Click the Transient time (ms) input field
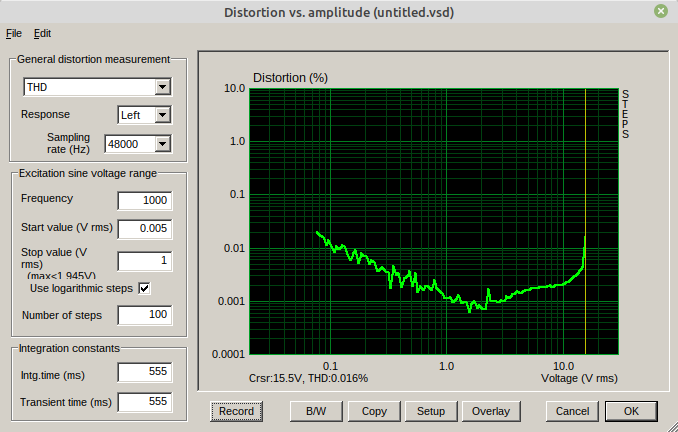Screen dimensions: 678x432 [x=144, y=402]
